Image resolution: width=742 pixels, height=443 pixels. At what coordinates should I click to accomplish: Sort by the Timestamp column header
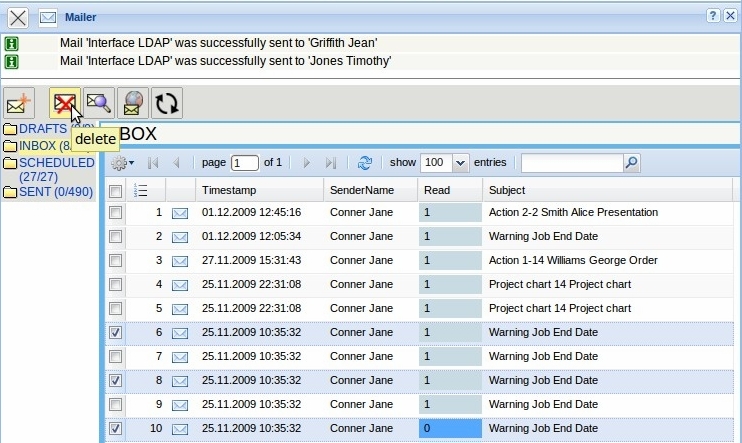coord(229,190)
